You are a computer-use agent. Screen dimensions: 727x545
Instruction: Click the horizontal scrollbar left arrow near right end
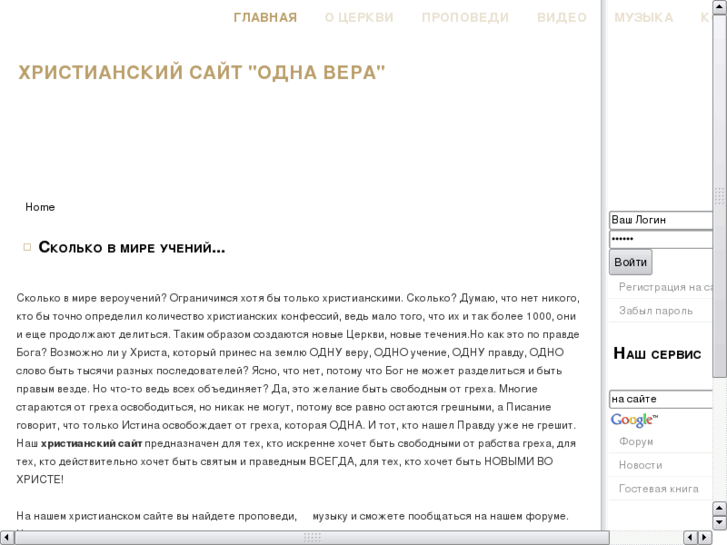coord(691,538)
